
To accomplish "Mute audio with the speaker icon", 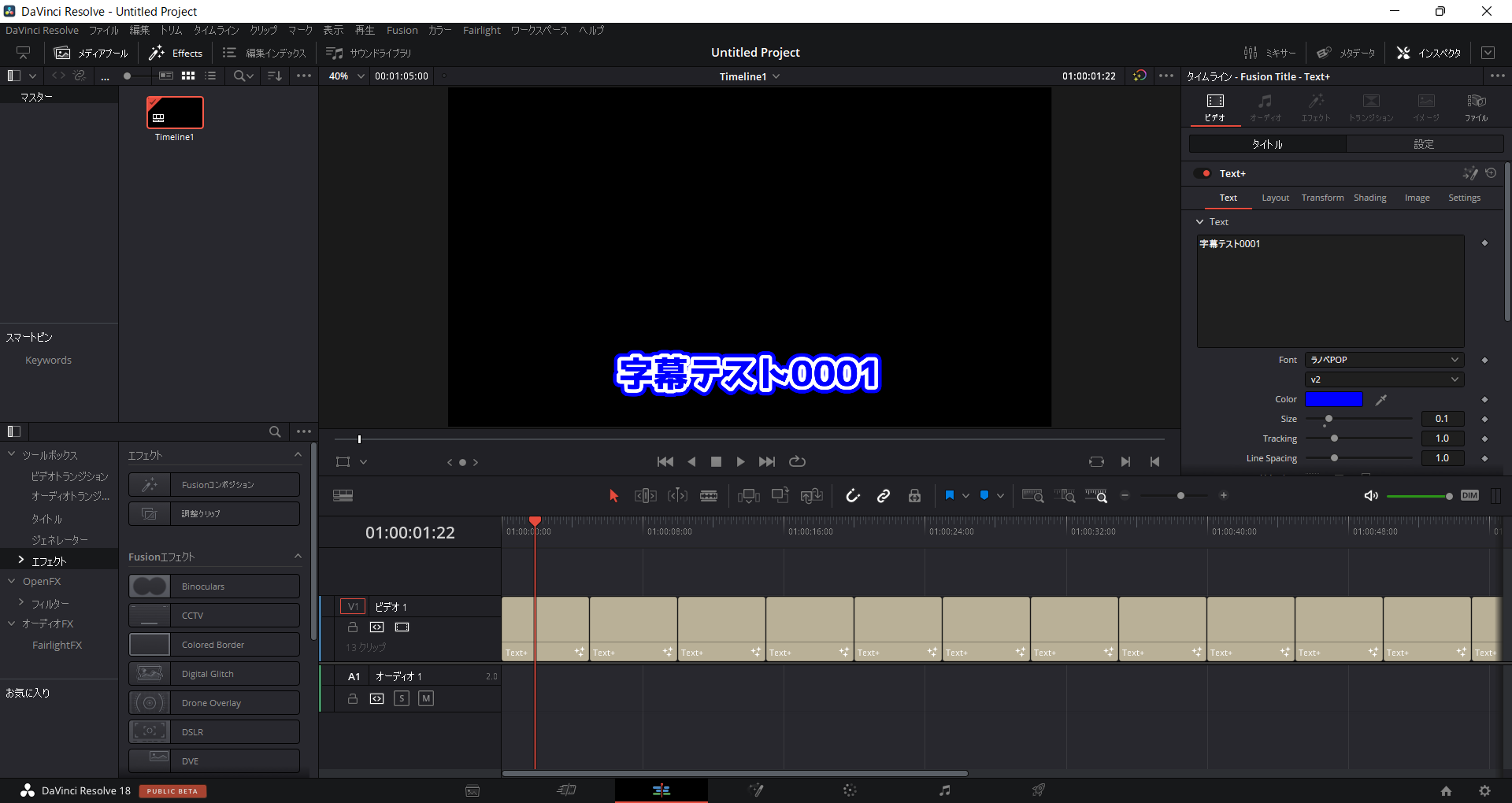I will tap(1371, 496).
